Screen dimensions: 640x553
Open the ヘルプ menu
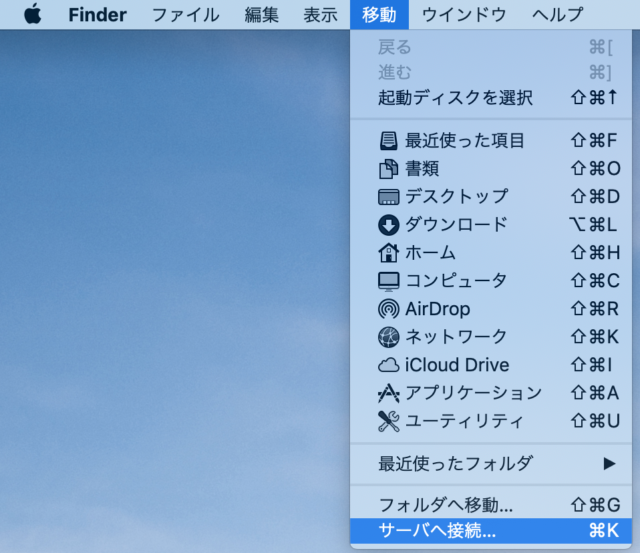[x=558, y=15]
